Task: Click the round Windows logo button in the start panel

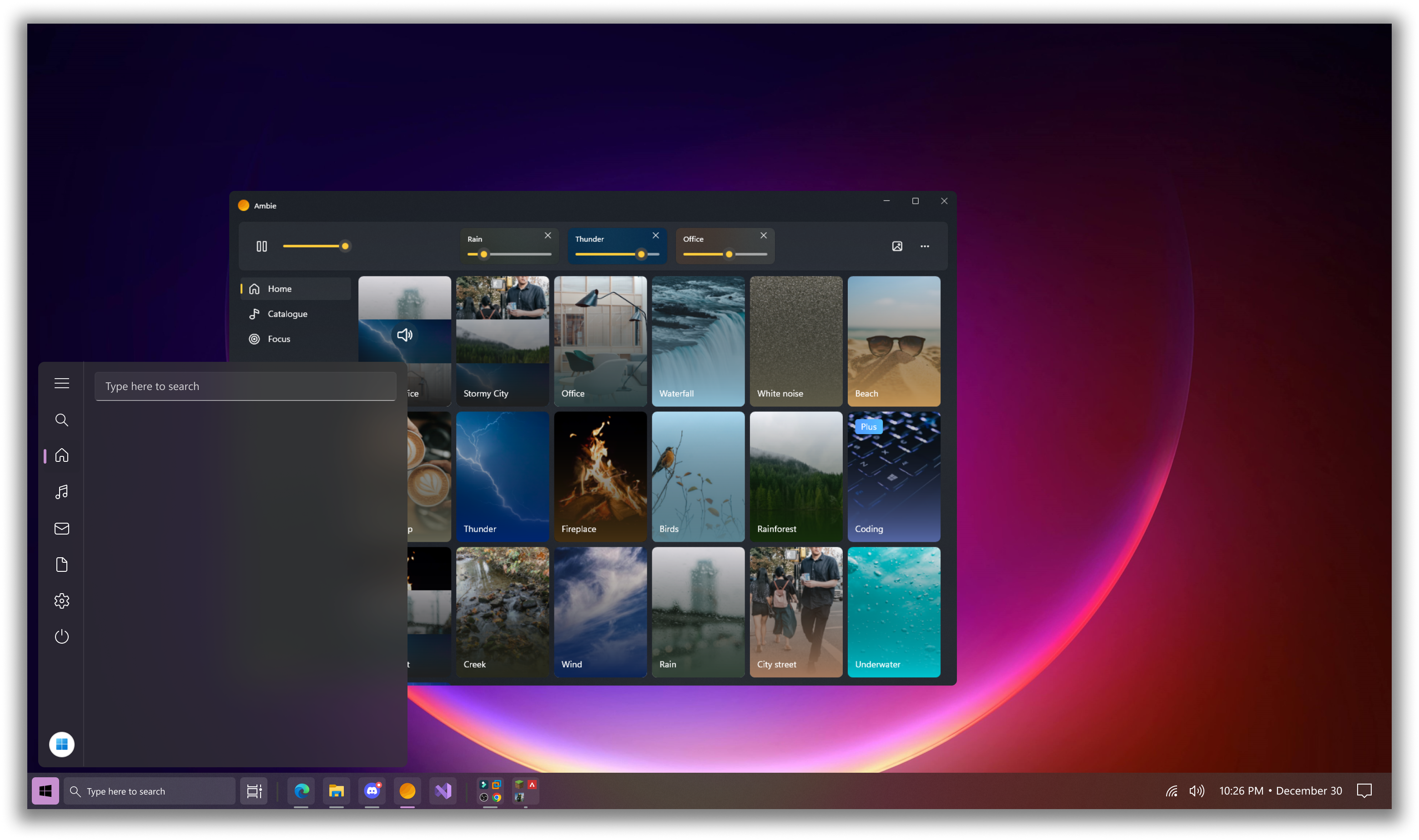Action: pyautogui.click(x=62, y=745)
